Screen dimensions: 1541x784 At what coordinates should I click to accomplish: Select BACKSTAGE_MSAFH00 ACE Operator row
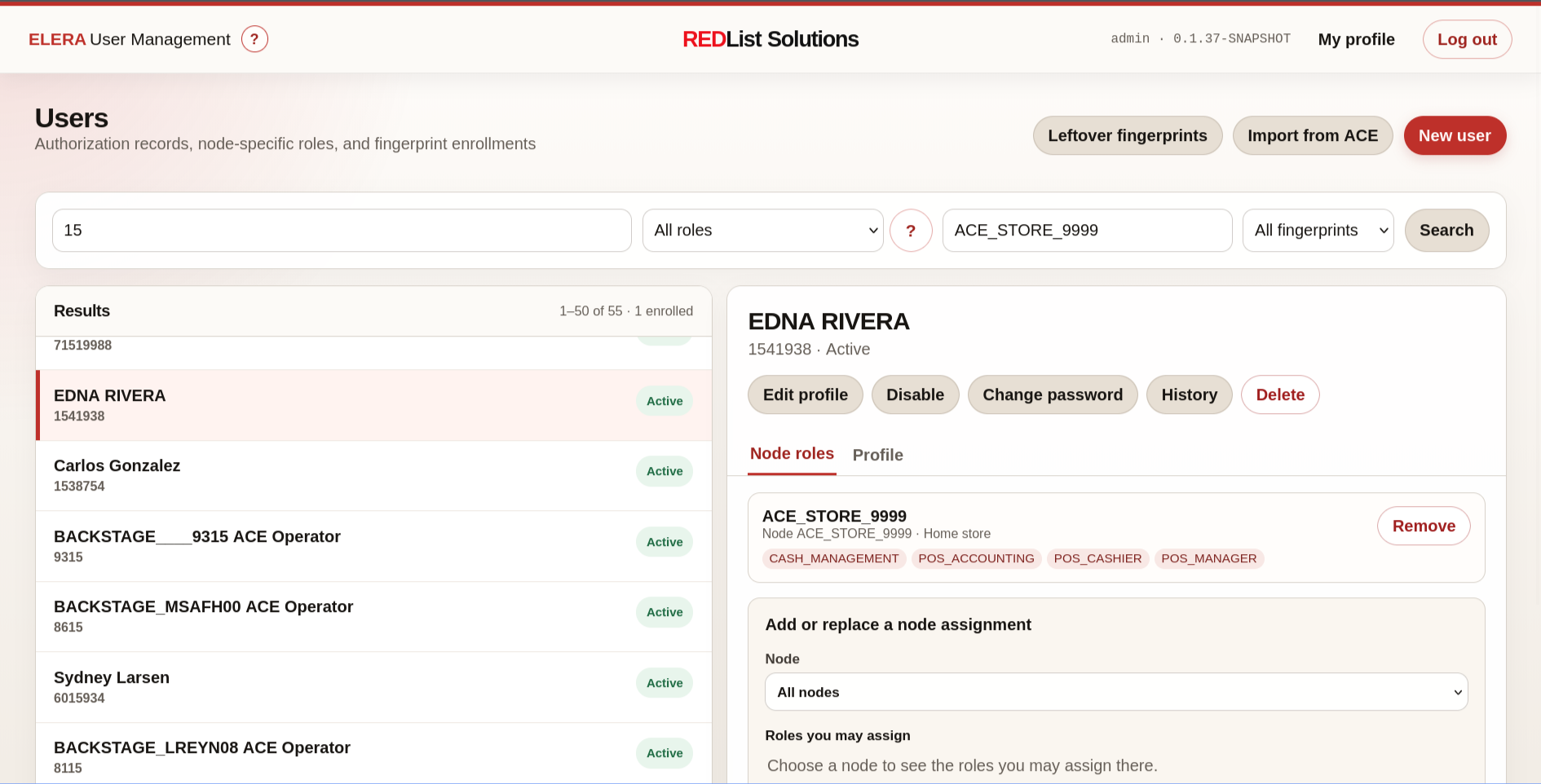pos(373,617)
